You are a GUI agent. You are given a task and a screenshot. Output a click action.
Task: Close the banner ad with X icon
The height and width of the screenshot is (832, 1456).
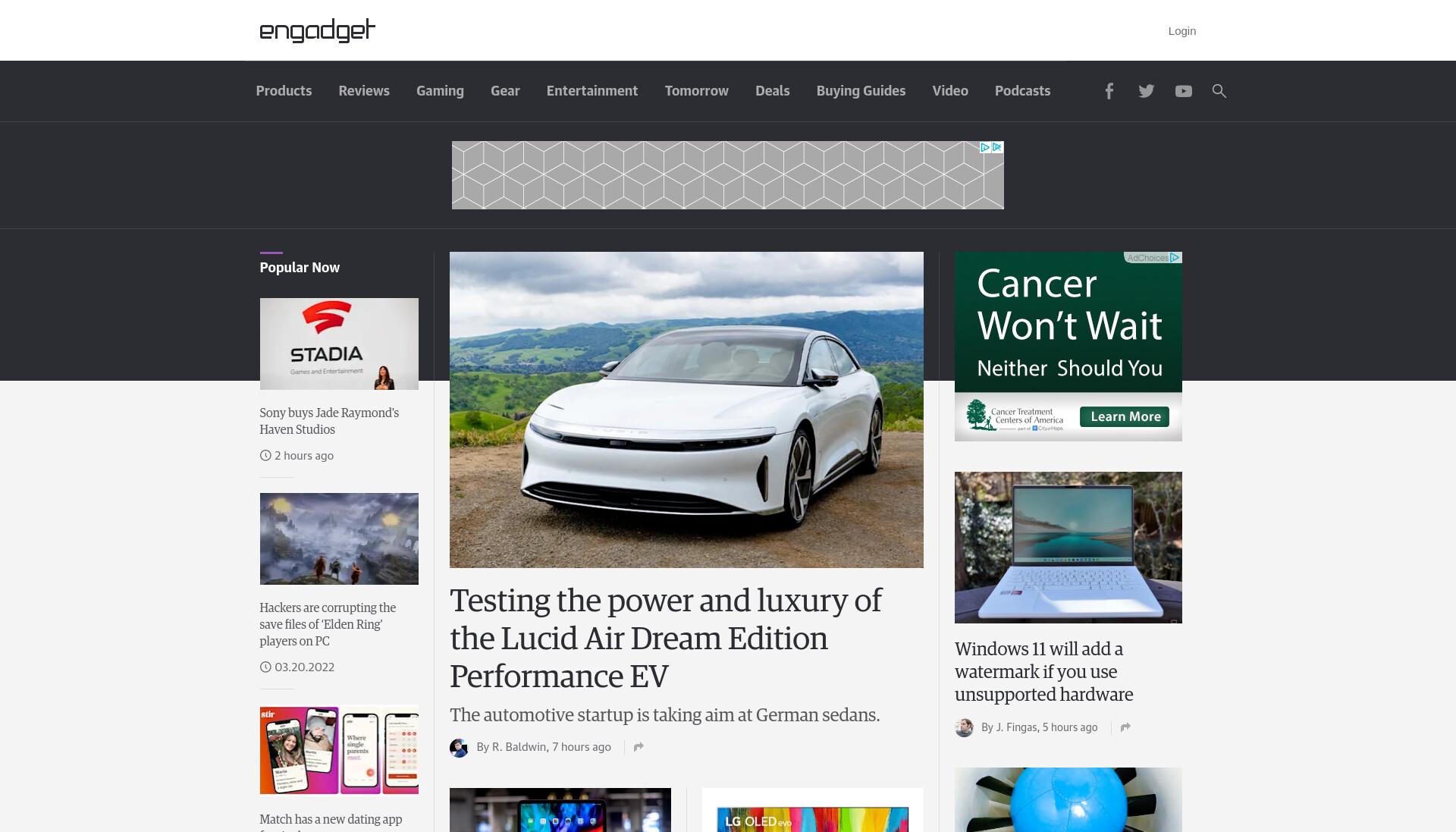pos(997,147)
